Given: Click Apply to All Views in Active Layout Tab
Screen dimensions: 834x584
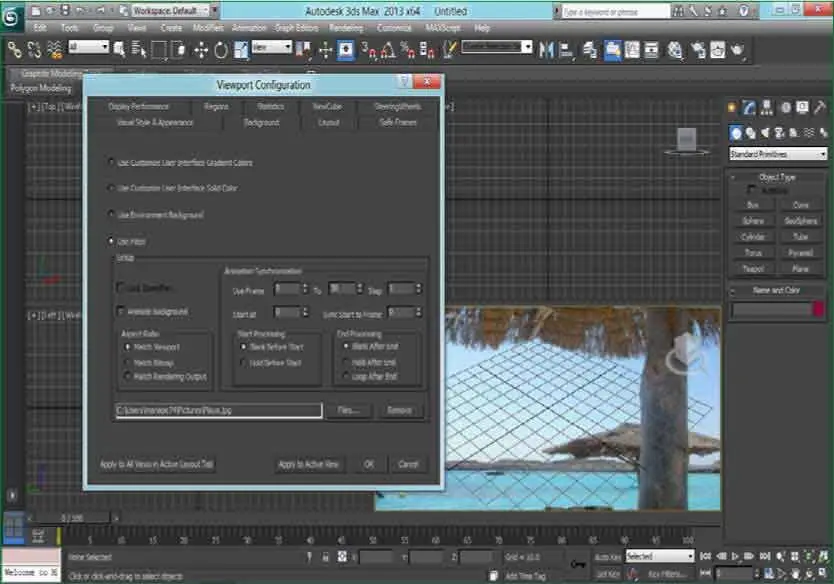Looking at the screenshot, I should (x=157, y=464).
